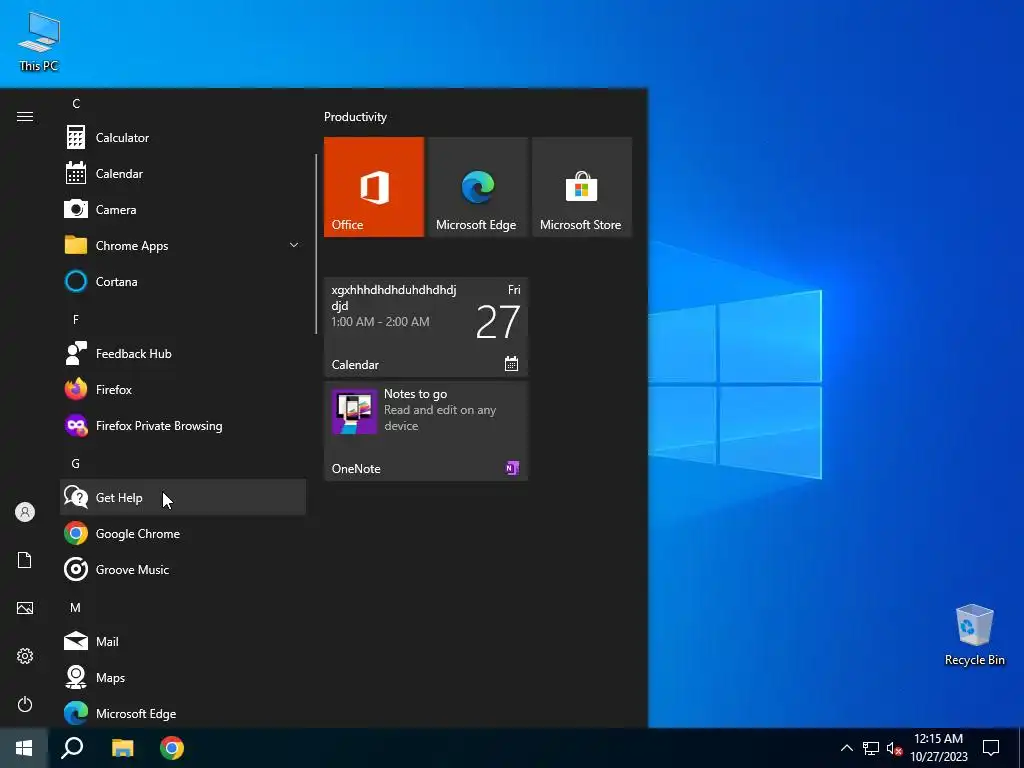Open Feedback Hub
Image resolution: width=1024 pixels, height=768 pixels.
(183, 354)
